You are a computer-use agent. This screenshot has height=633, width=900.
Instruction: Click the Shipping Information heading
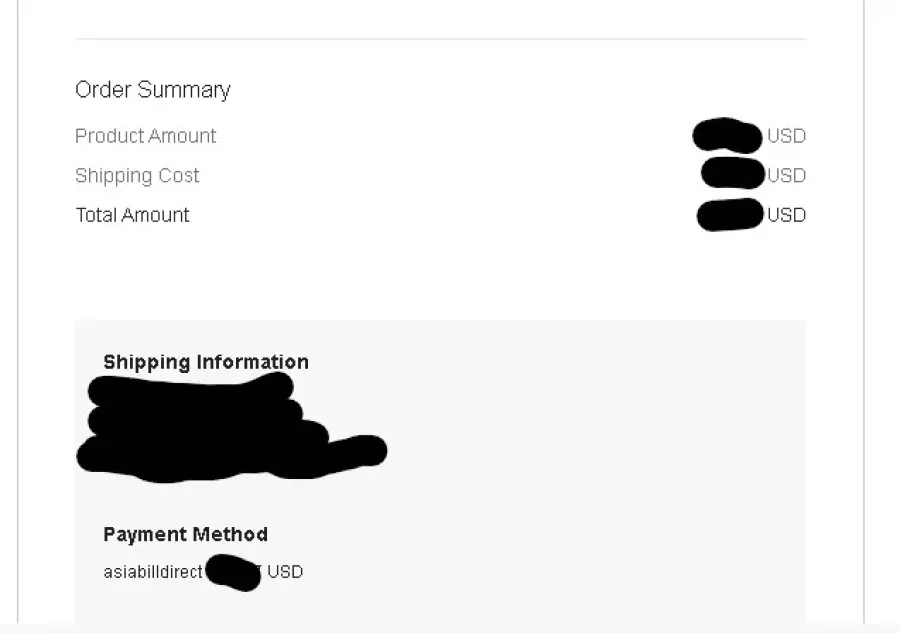tap(206, 362)
